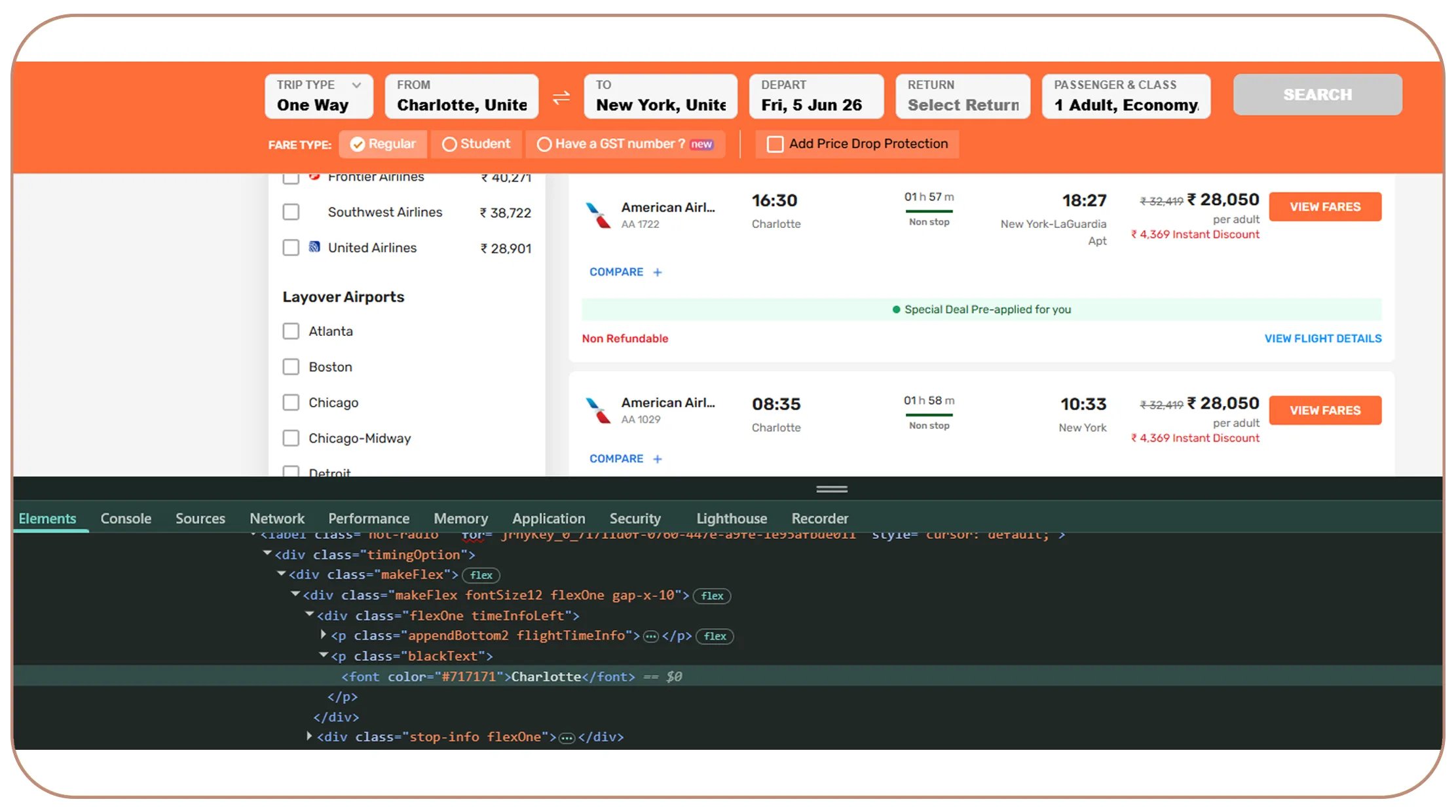Click the ellipsis badge in stop-info div
1456x812 pixels.
point(567,738)
